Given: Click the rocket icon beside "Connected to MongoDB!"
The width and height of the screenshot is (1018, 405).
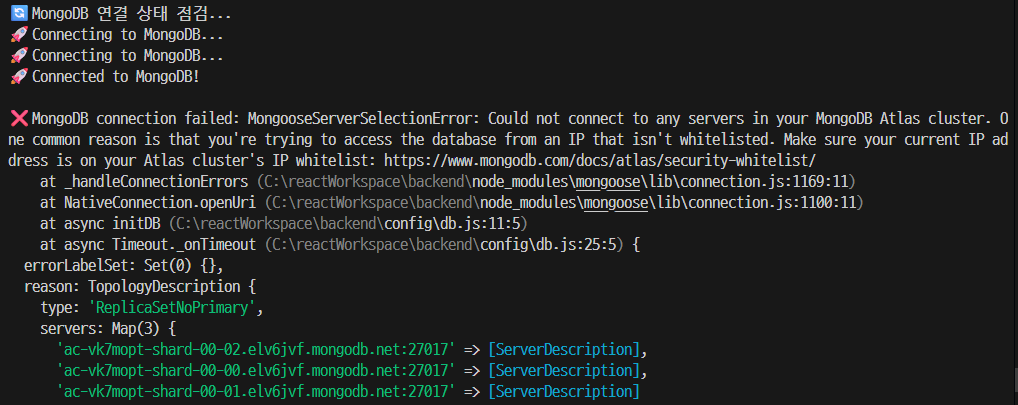Looking at the screenshot, I should click(18, 76).
